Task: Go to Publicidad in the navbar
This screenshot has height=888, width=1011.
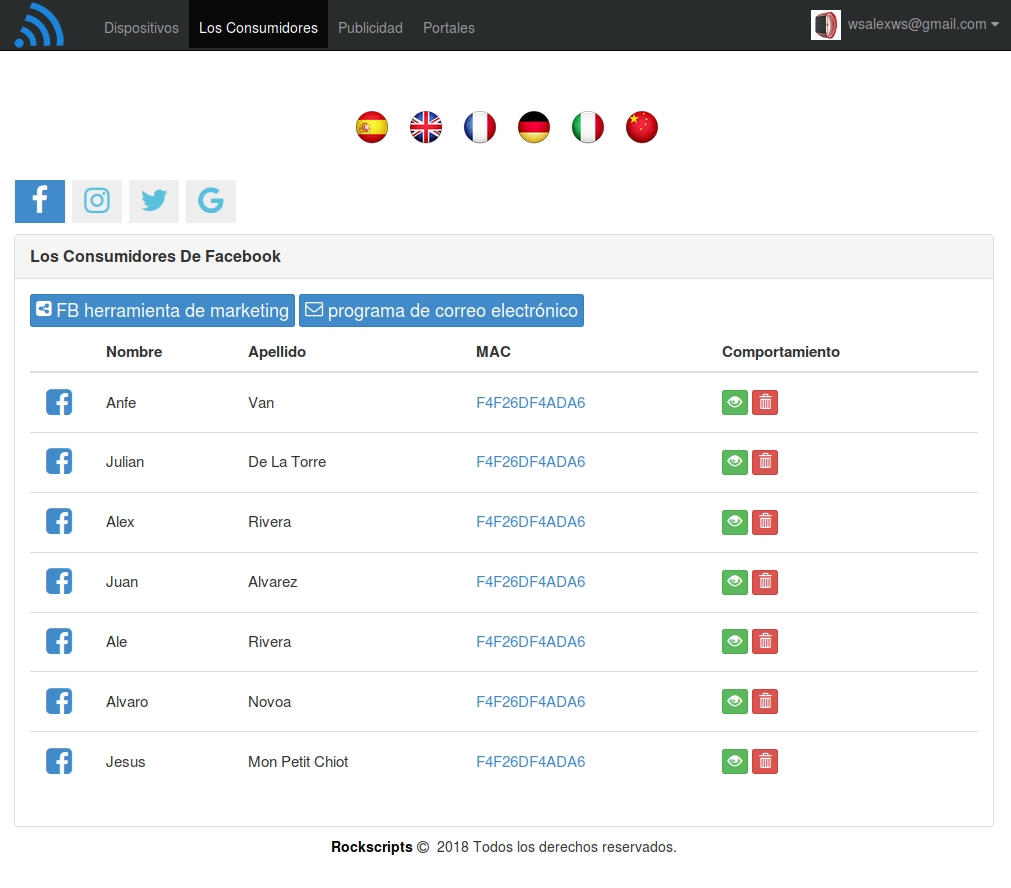Action: coord(370,28)
